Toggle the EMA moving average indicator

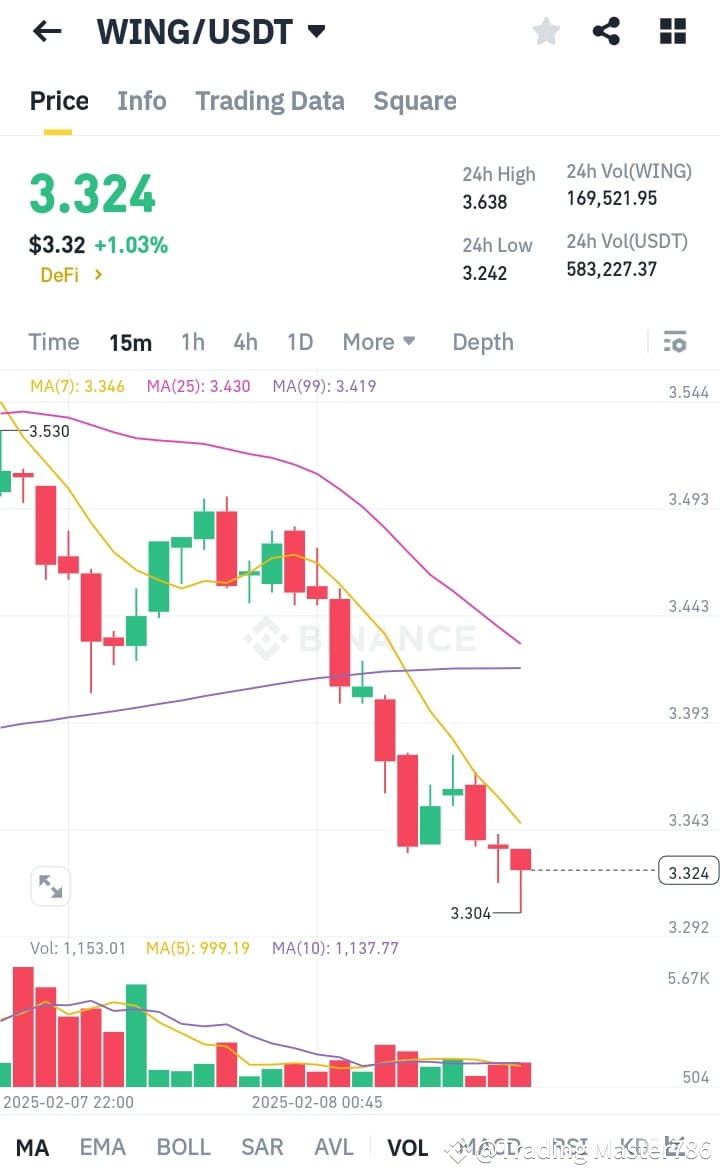[103, 1147]
